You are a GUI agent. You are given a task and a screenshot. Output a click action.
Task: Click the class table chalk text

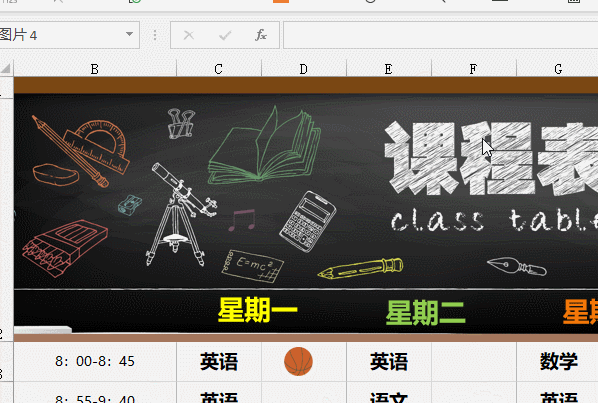pos(494,220)
